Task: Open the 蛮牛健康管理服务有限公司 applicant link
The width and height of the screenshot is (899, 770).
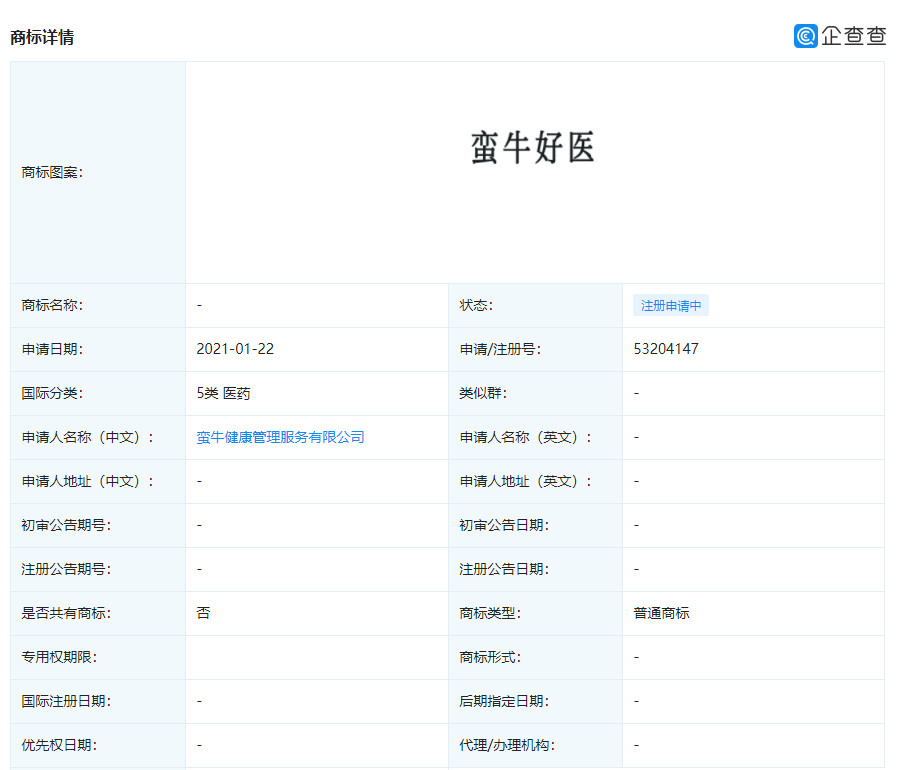Action: pyautogui.click(x=280, y=437)
